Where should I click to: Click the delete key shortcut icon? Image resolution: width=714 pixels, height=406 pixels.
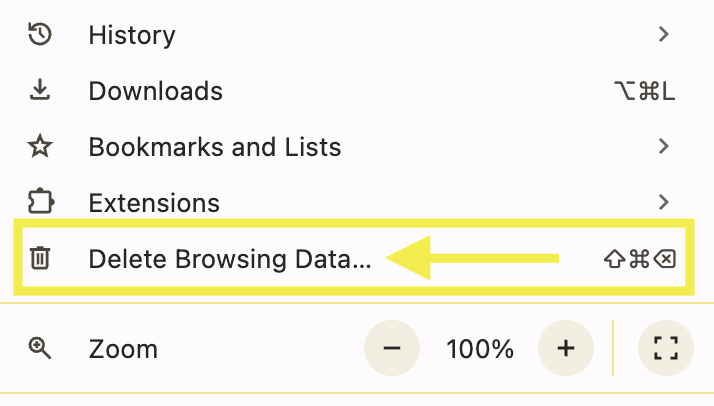(665, 259)
